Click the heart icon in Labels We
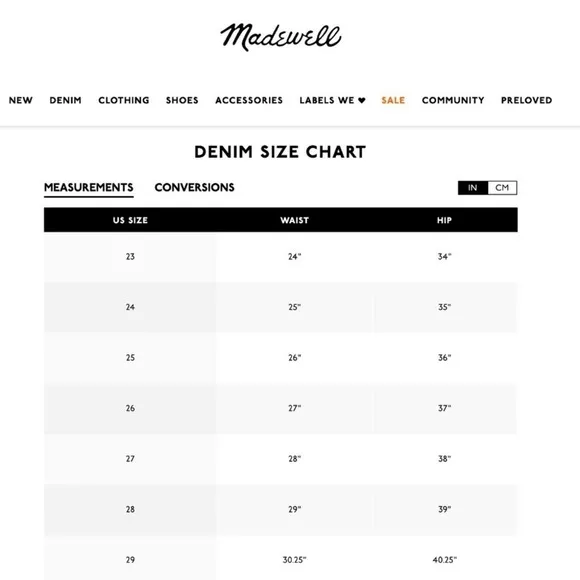The width and height of the screenshot is (580, 580). click(x=362, y=100)
